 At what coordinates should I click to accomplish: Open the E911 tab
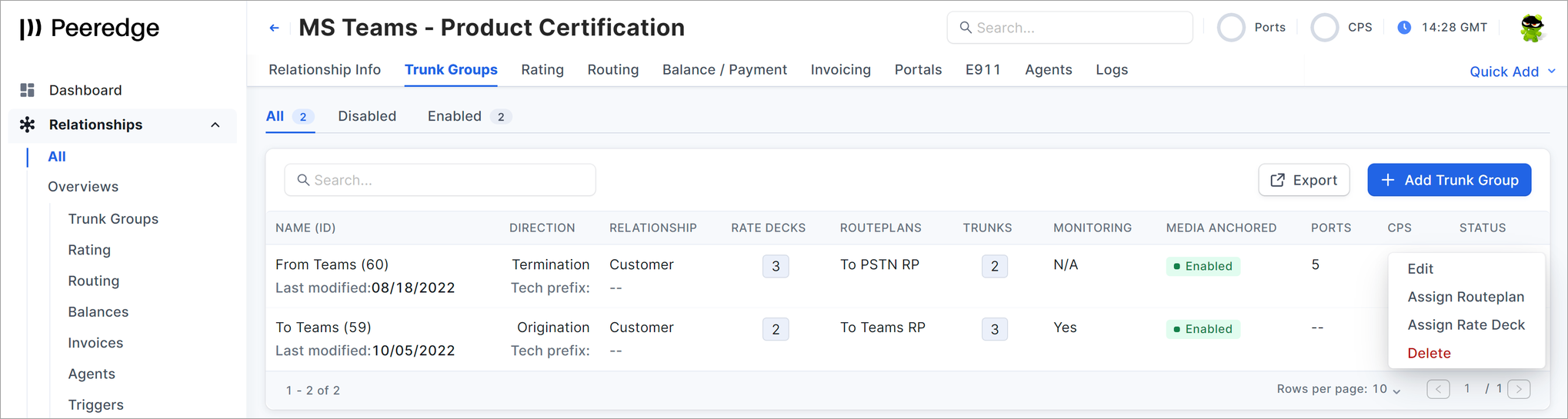(983, 70)
